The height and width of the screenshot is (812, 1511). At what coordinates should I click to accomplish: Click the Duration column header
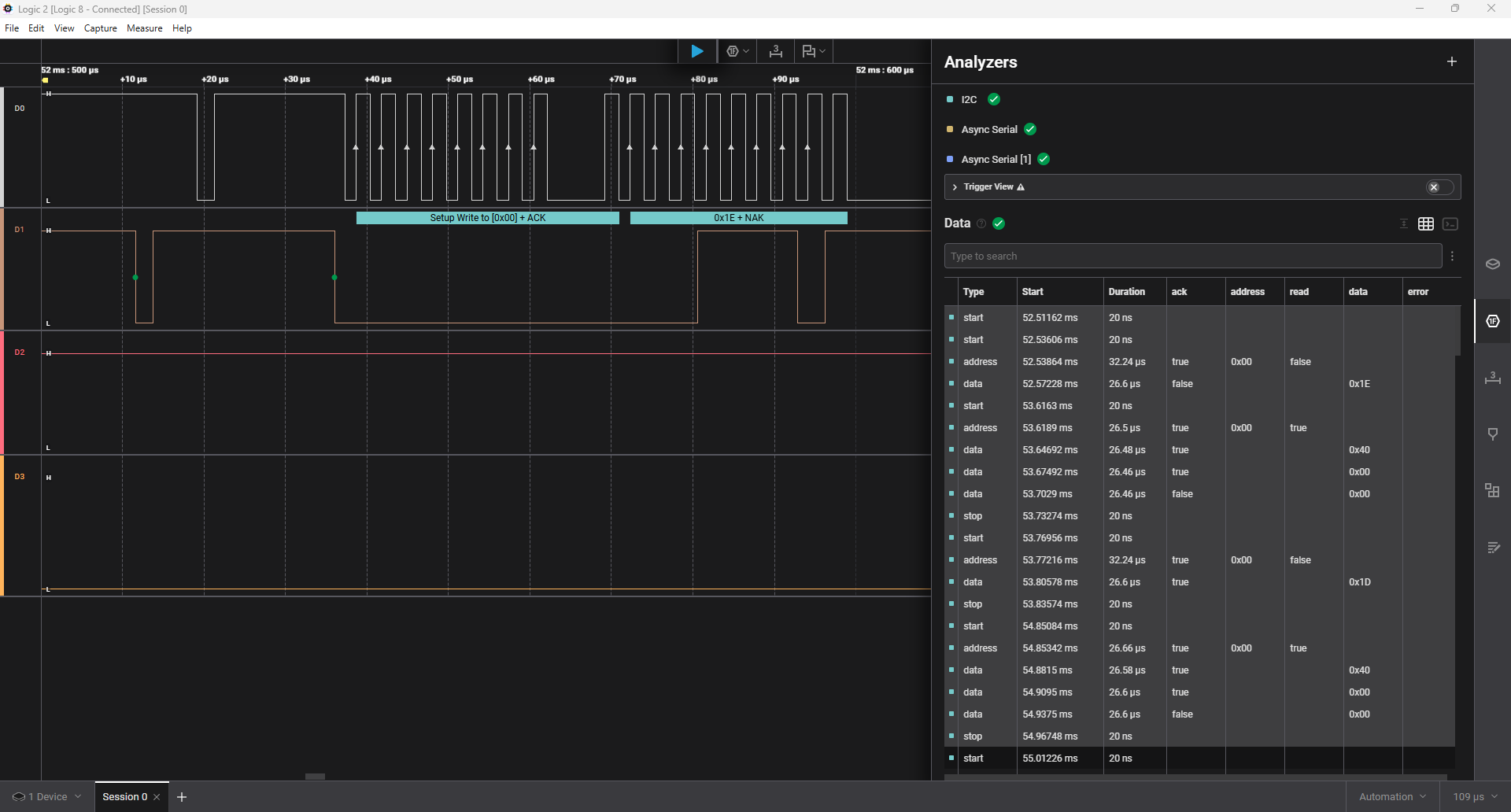click(1127, 292)
